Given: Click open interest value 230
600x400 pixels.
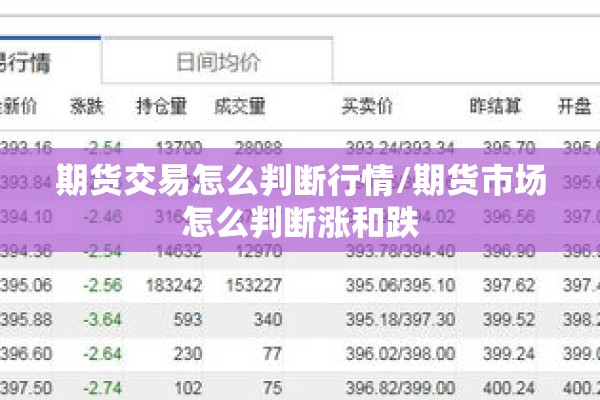Looking at the screenshot, I should pos(188,354).
